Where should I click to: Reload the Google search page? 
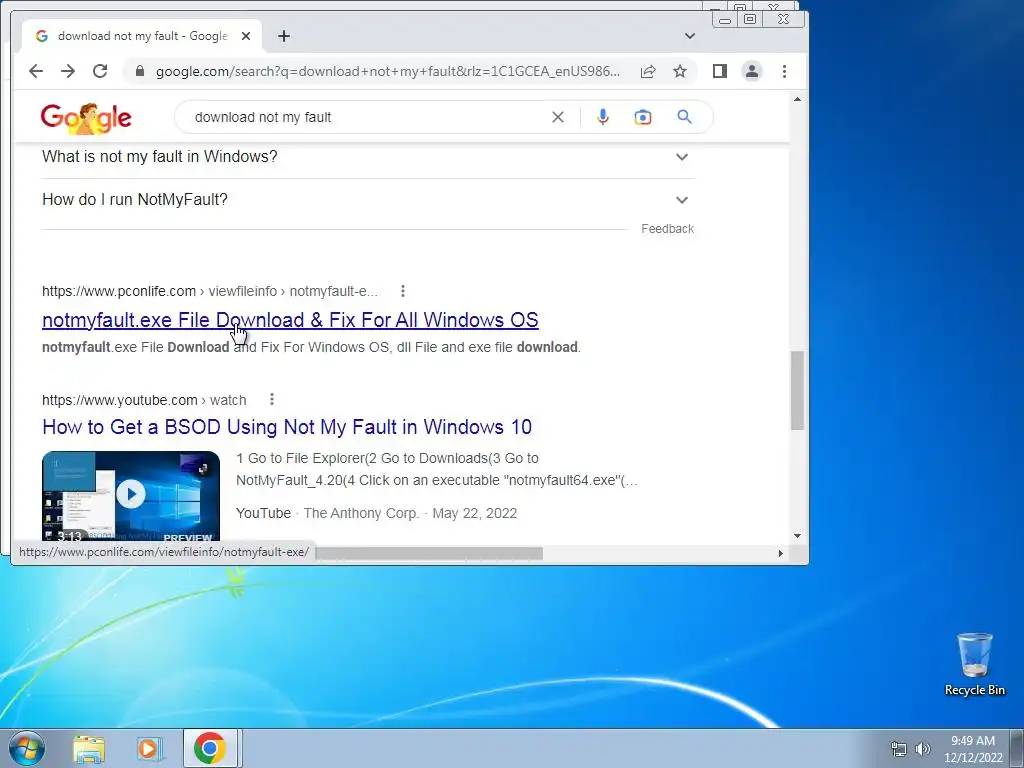pyautogui.click(x=100, y=71)
